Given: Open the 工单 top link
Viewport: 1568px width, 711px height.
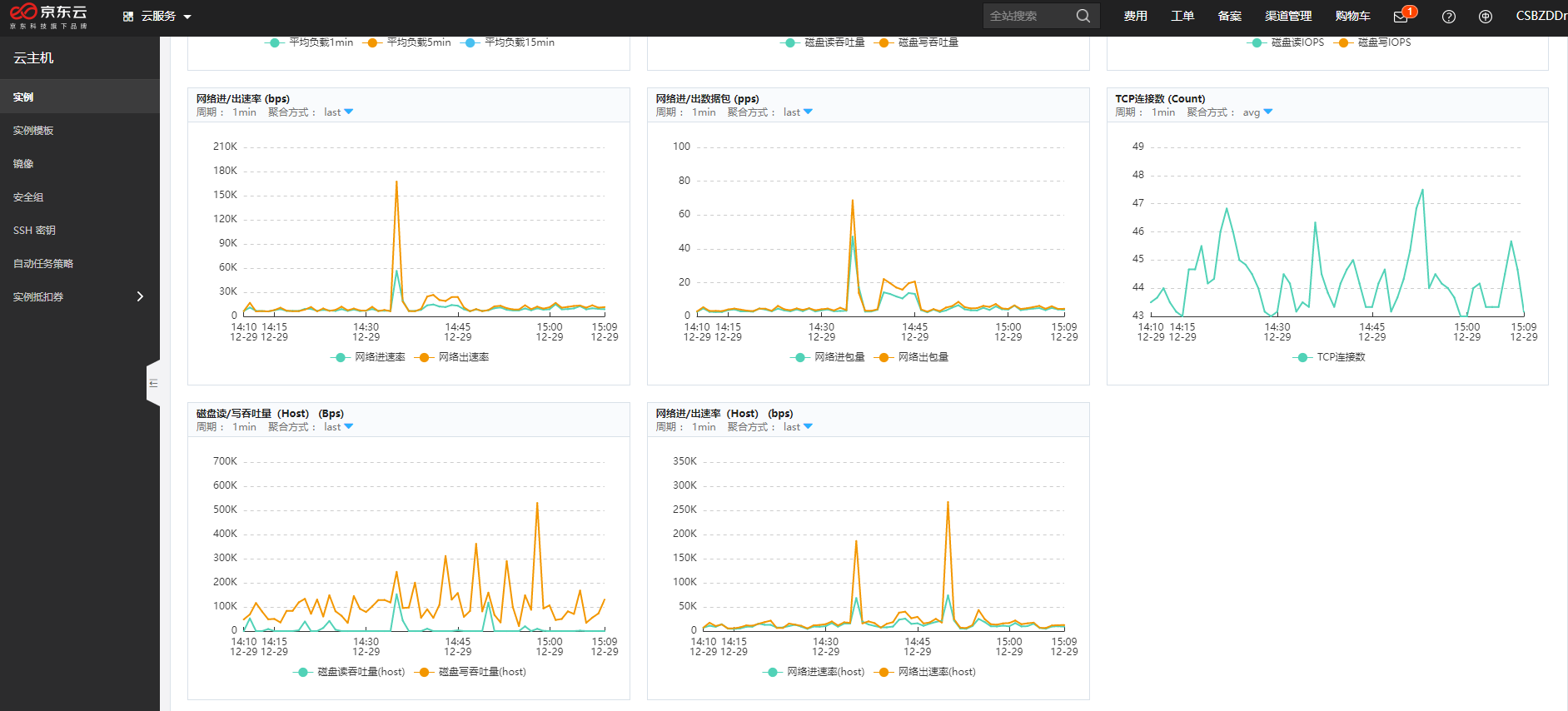Looking at the screenshot, I should coord(1182,17).
